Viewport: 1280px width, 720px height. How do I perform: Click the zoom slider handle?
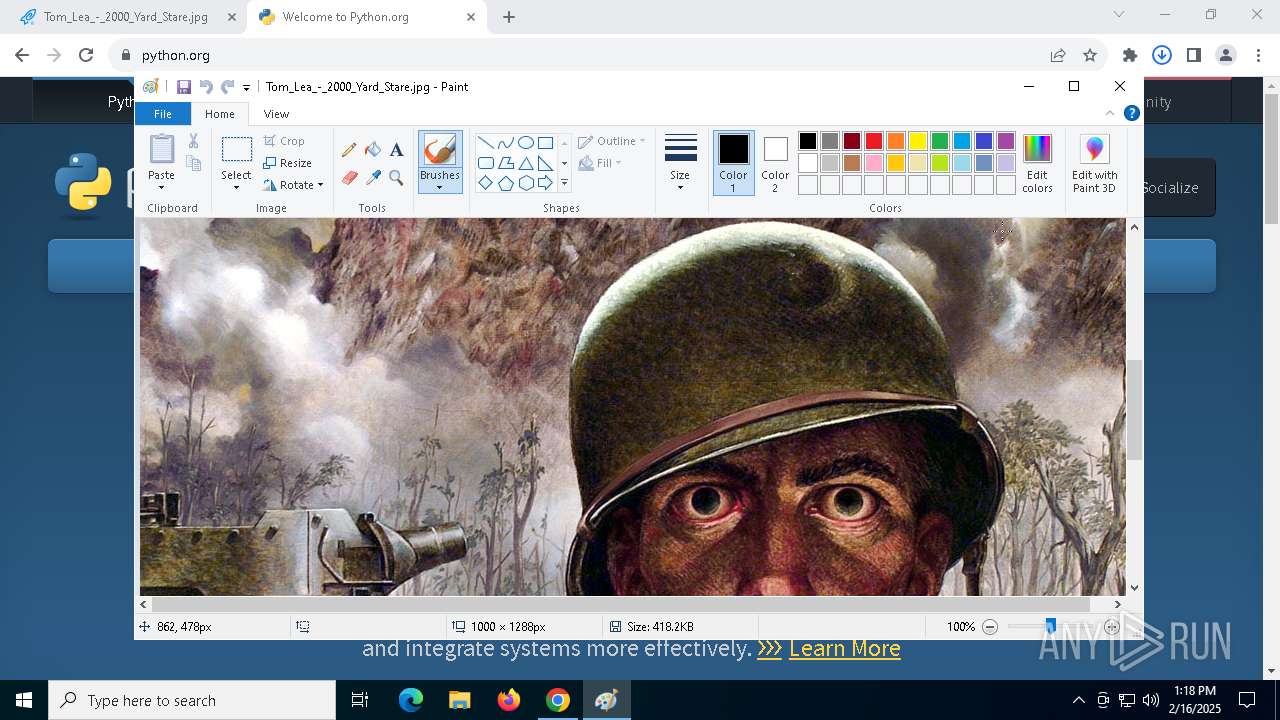pyautogui.click(x=1050, y=627)
